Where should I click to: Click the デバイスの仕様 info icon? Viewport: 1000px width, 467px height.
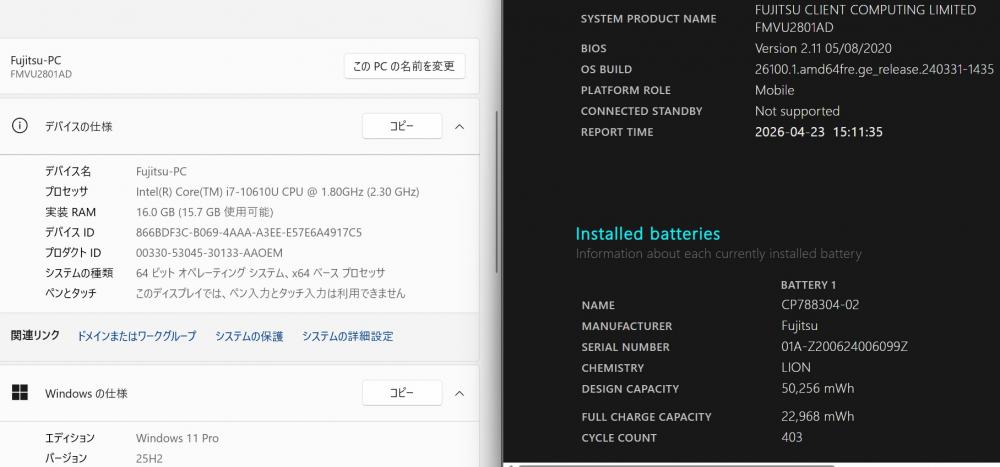tap(19, 126)
